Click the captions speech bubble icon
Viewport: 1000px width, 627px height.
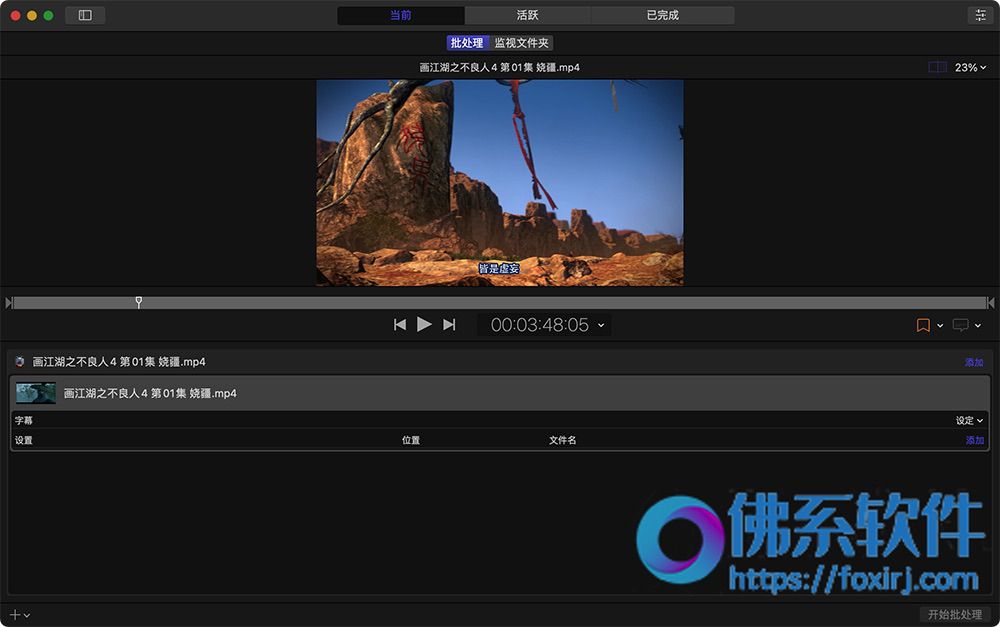pos(960,325)
